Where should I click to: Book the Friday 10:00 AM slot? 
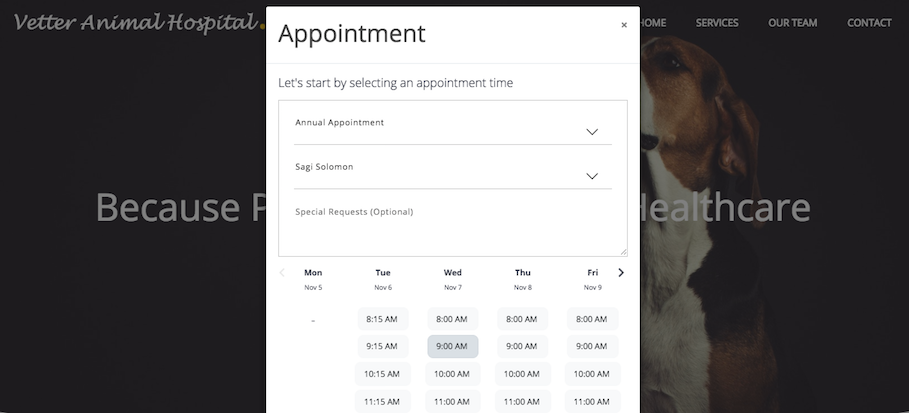click(592, 374)
